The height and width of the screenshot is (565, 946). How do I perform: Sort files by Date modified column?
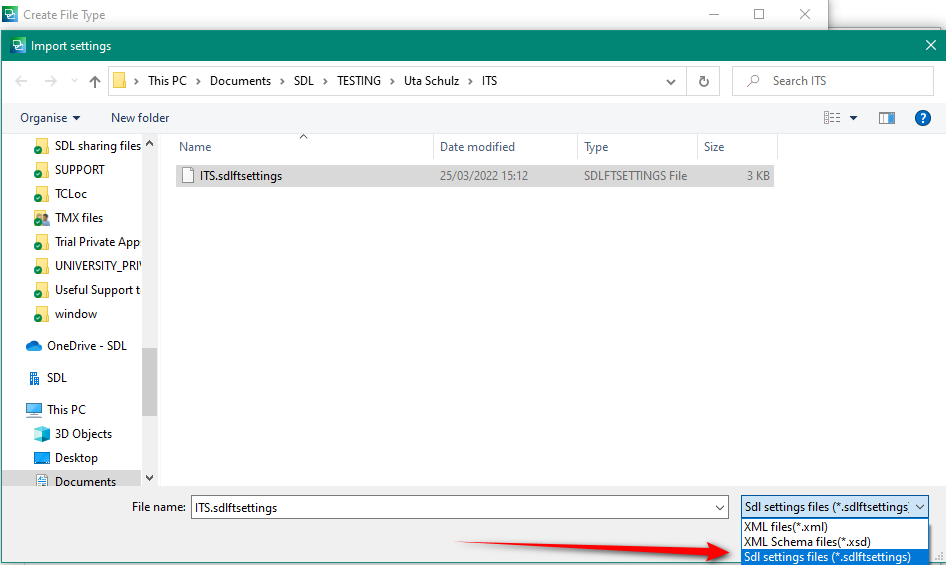pos(506,147)
